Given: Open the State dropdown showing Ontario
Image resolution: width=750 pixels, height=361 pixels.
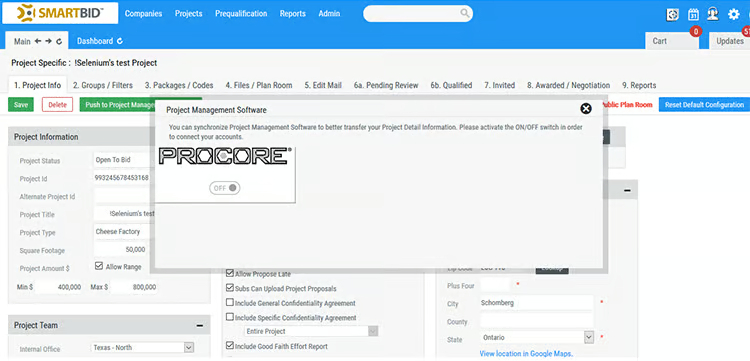Looking at the screenshot, I should [537, 337].
